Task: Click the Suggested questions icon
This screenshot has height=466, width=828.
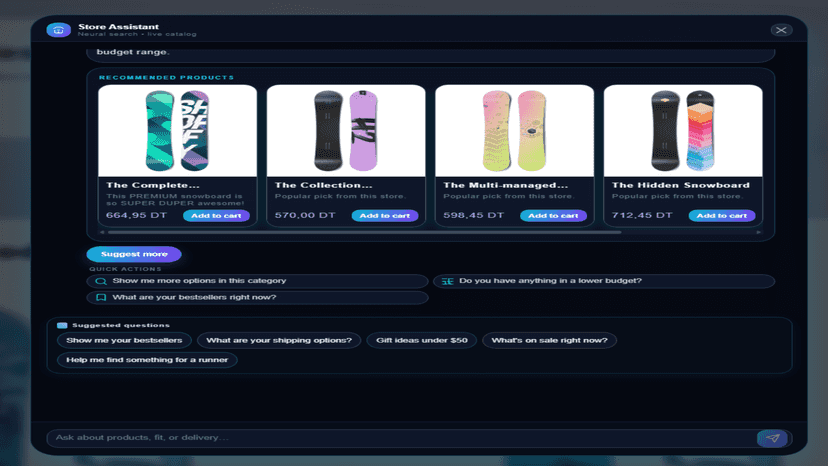Action: click(x=62, y=325)
